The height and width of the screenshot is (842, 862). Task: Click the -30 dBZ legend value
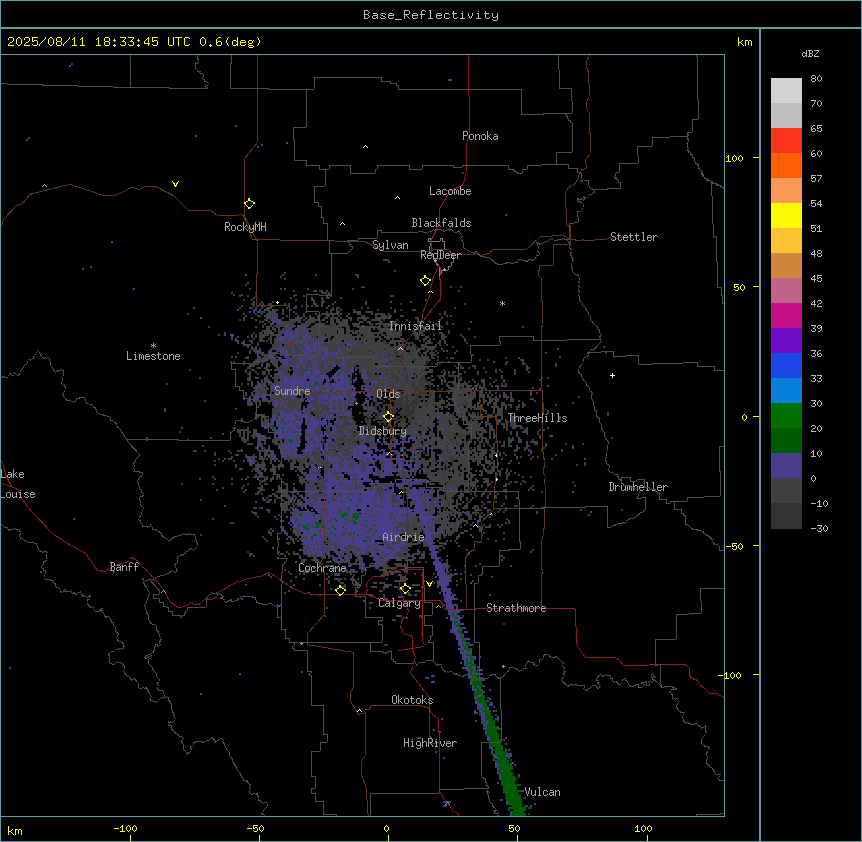[819, 528]
